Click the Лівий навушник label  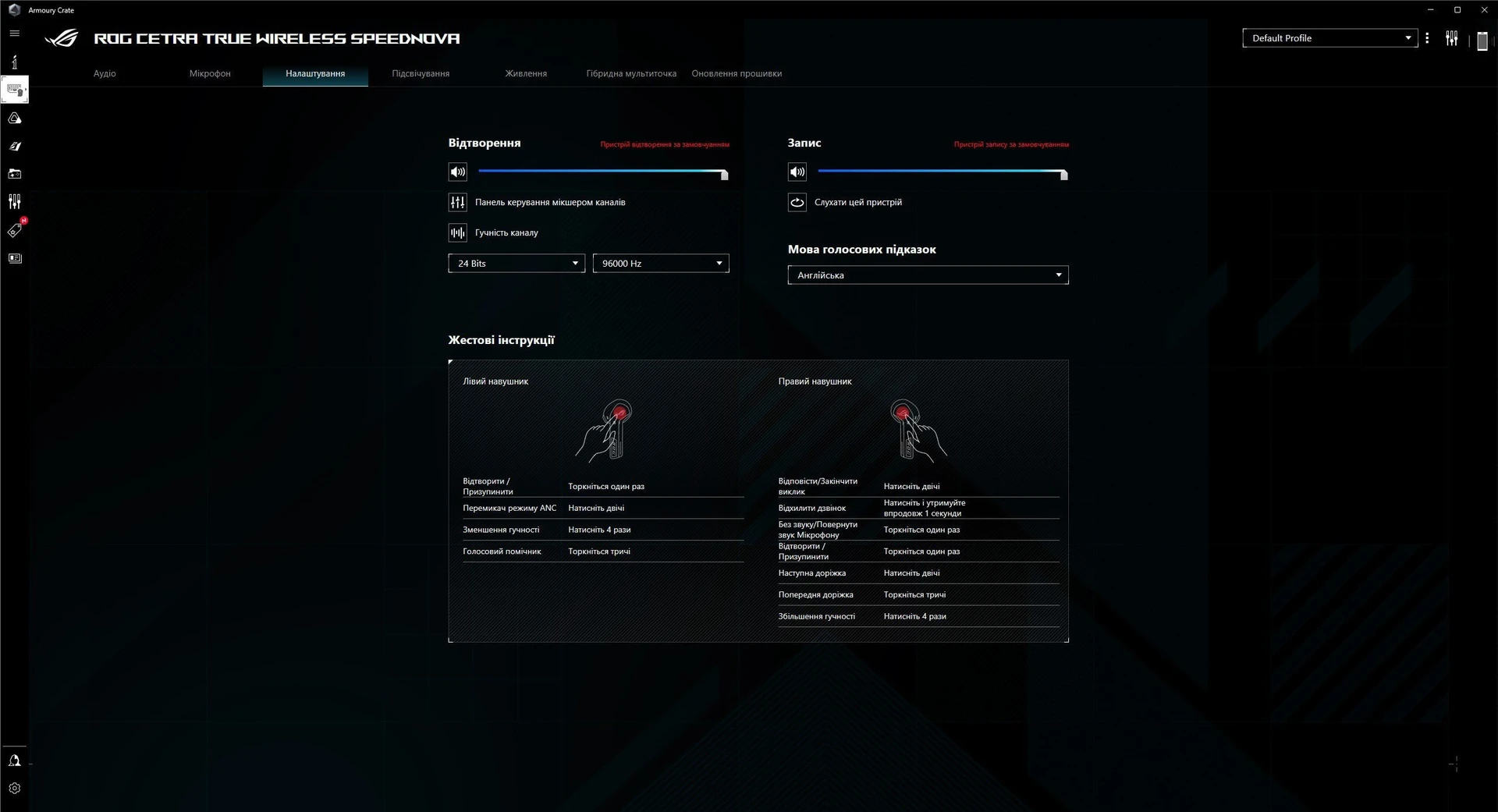495,381
